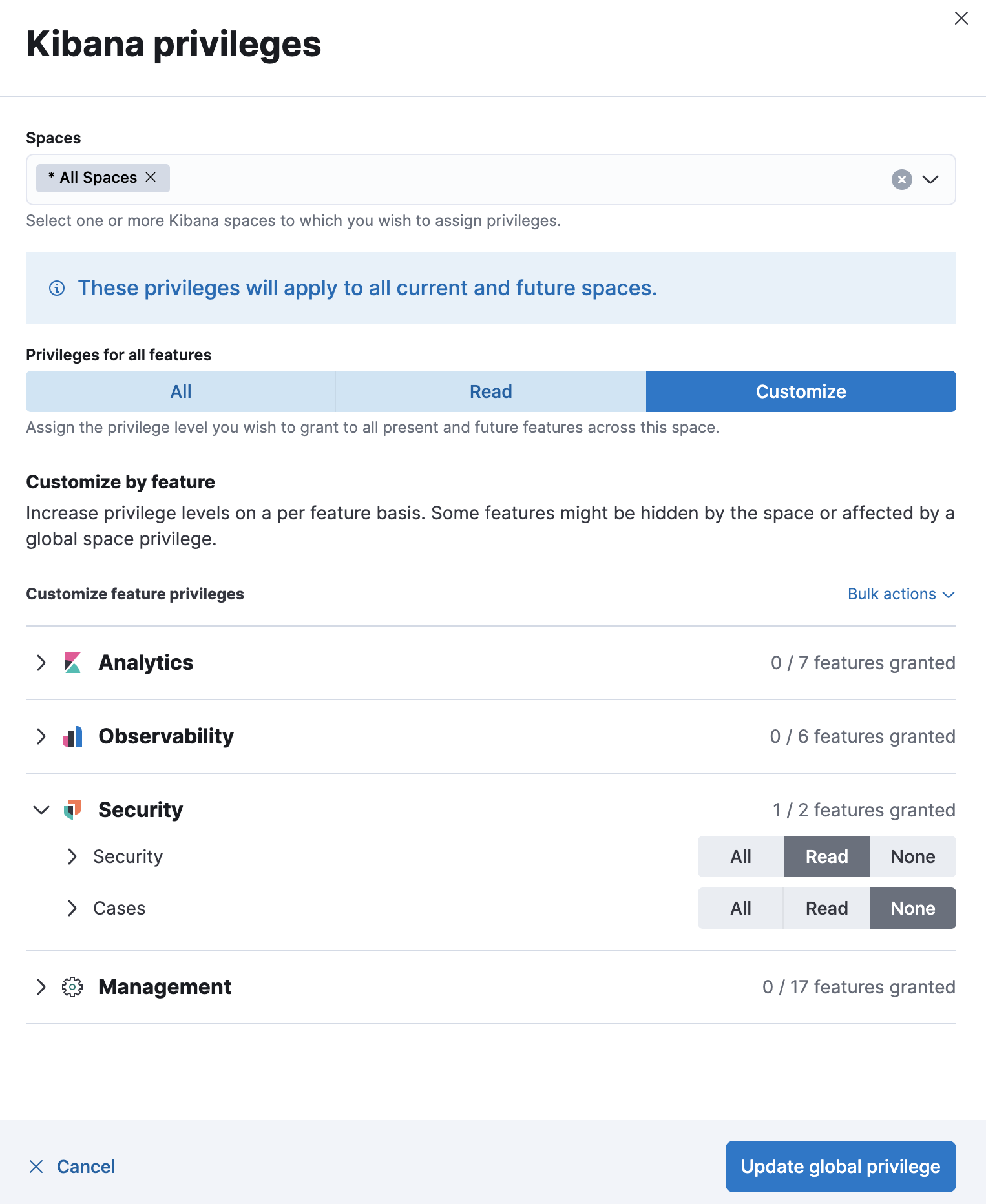Switch to the Read privilege option
Screen dimensions: 986x1204
pos(490,391)
